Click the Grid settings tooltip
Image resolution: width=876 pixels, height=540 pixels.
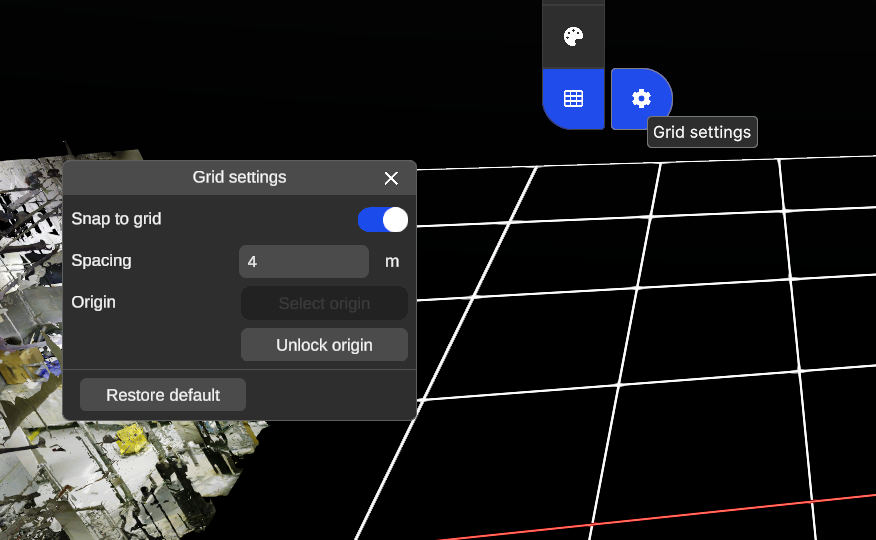[702, 132]
